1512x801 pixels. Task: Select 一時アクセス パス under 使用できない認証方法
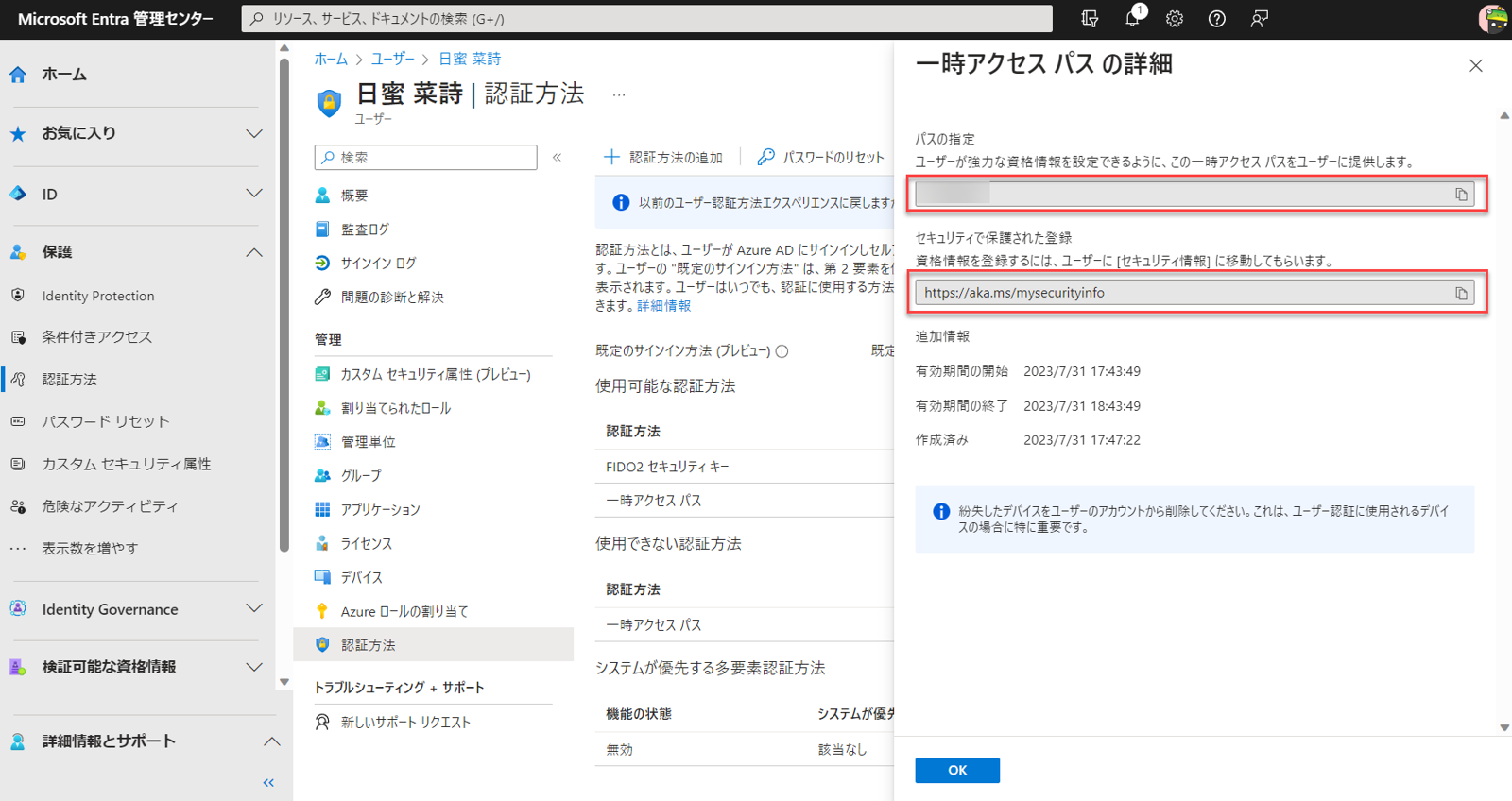(745, 625)
